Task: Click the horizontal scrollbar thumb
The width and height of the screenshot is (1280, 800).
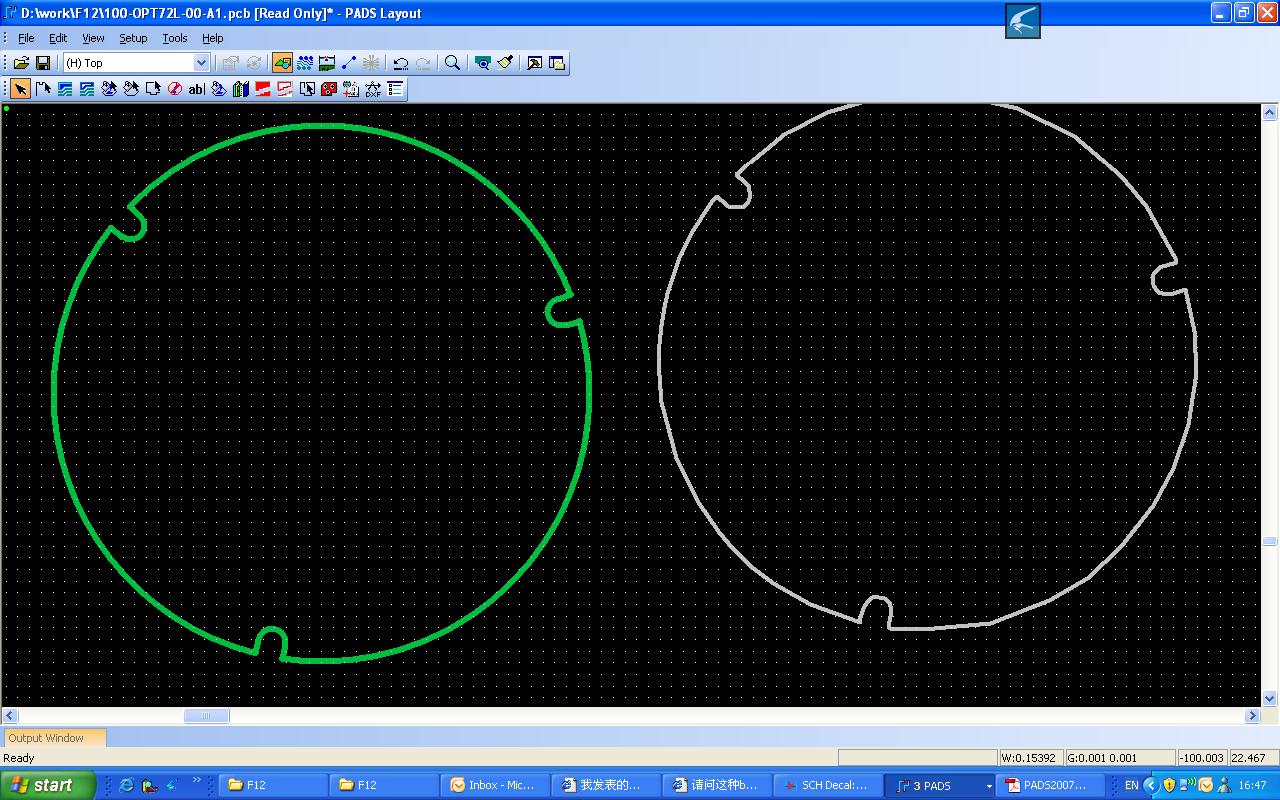Action: (207, 715)
